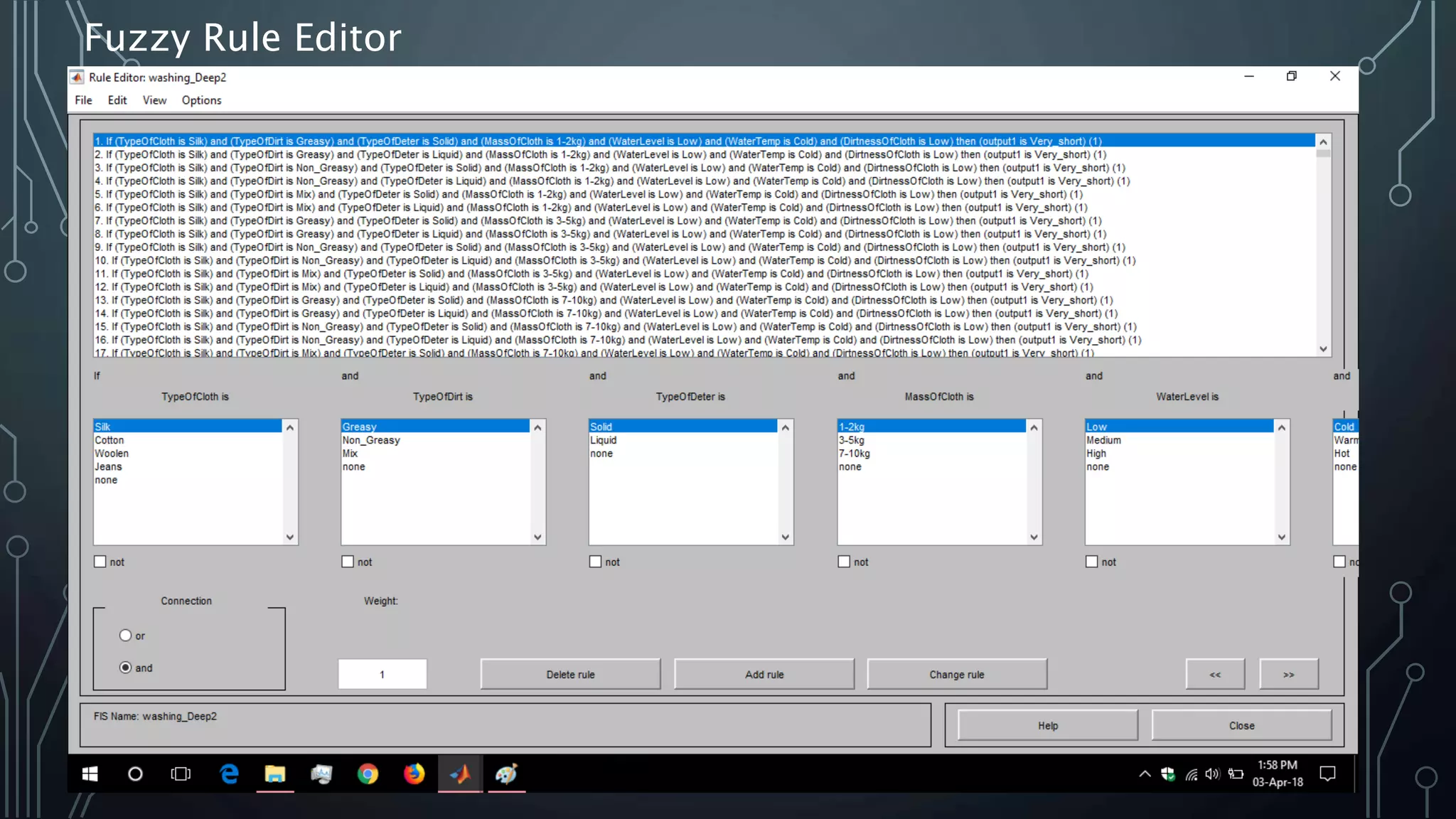Select Hot in WaterTemp list
The width and height of the screenshot is (1456, 819).
pos(1345,454)
